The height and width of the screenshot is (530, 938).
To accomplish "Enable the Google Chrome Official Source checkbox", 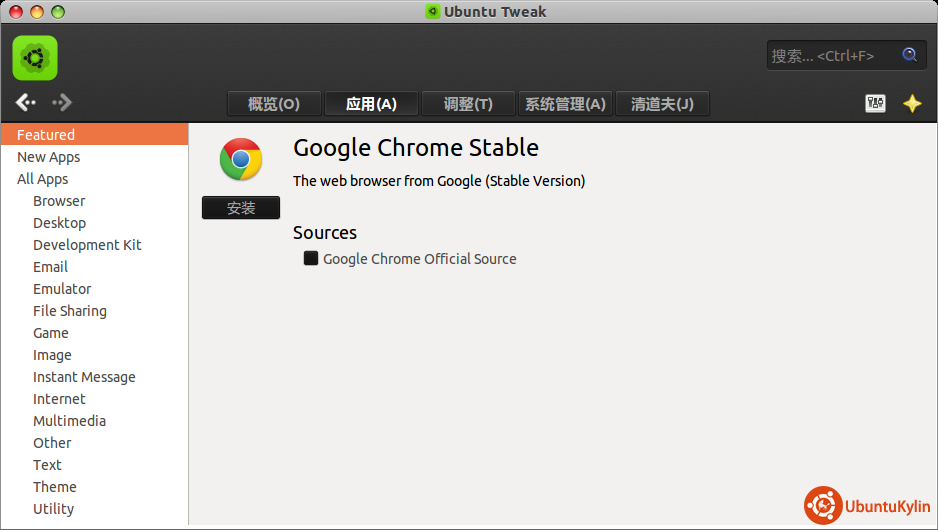I will click(x=311, y=258).
